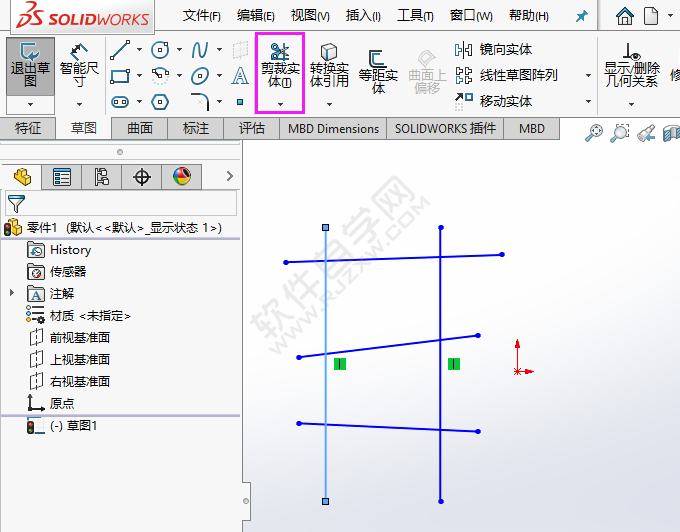Image resolution: width=680 pixels, height=532 pixels.
Task: Open the 窗口(W) menu
Action: point(471,16)
